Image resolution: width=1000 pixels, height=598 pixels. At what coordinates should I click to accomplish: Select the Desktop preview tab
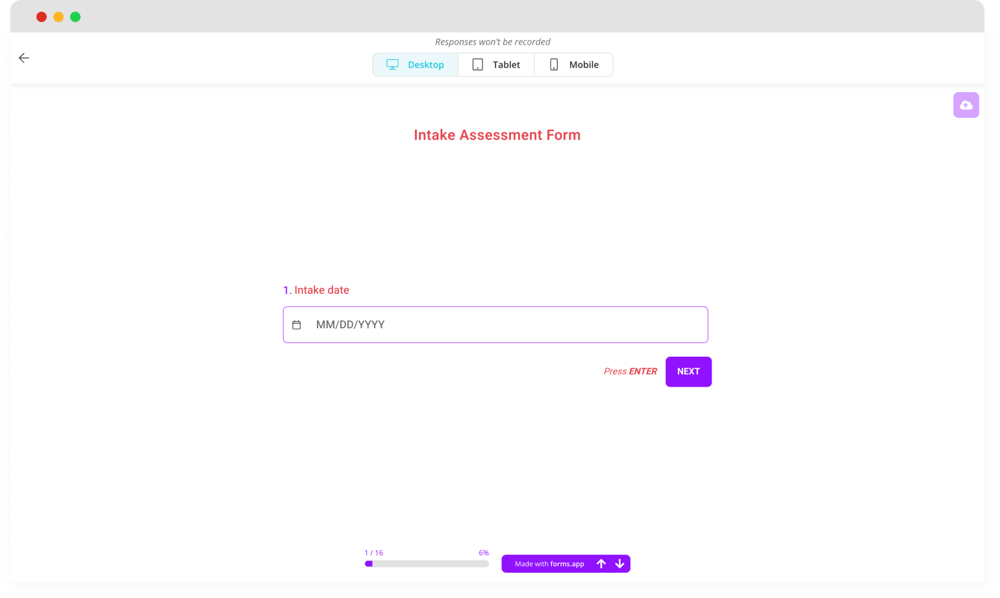pos(415,64)
